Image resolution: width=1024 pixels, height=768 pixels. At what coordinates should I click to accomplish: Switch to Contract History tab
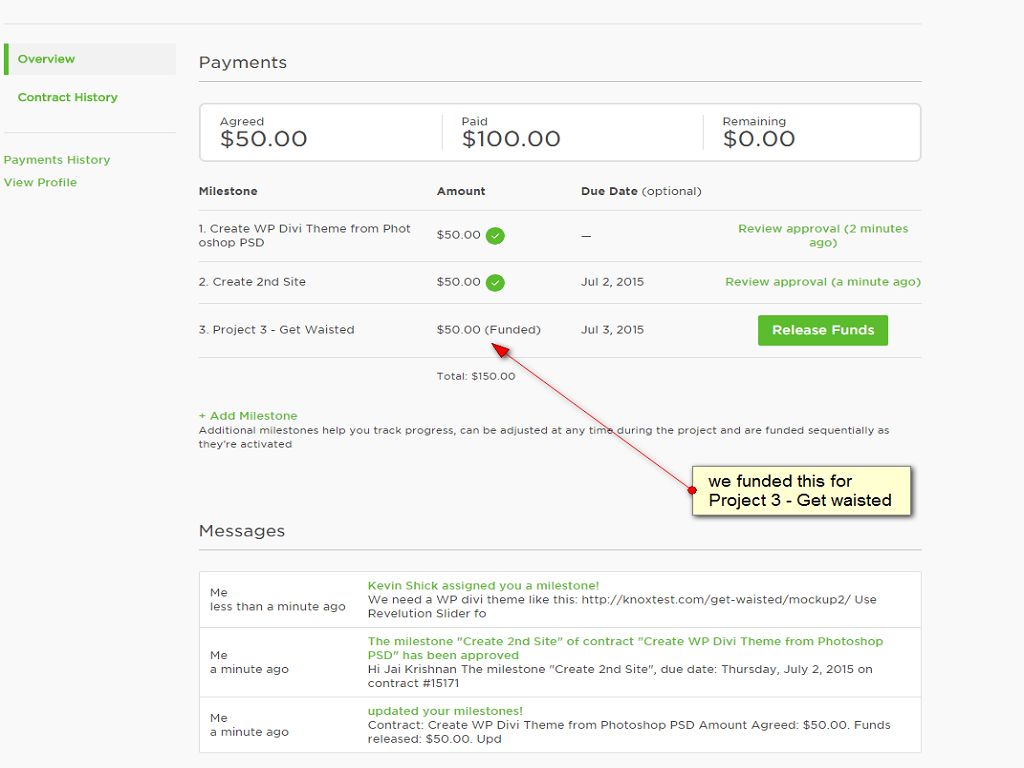click(x=67, y=97)
